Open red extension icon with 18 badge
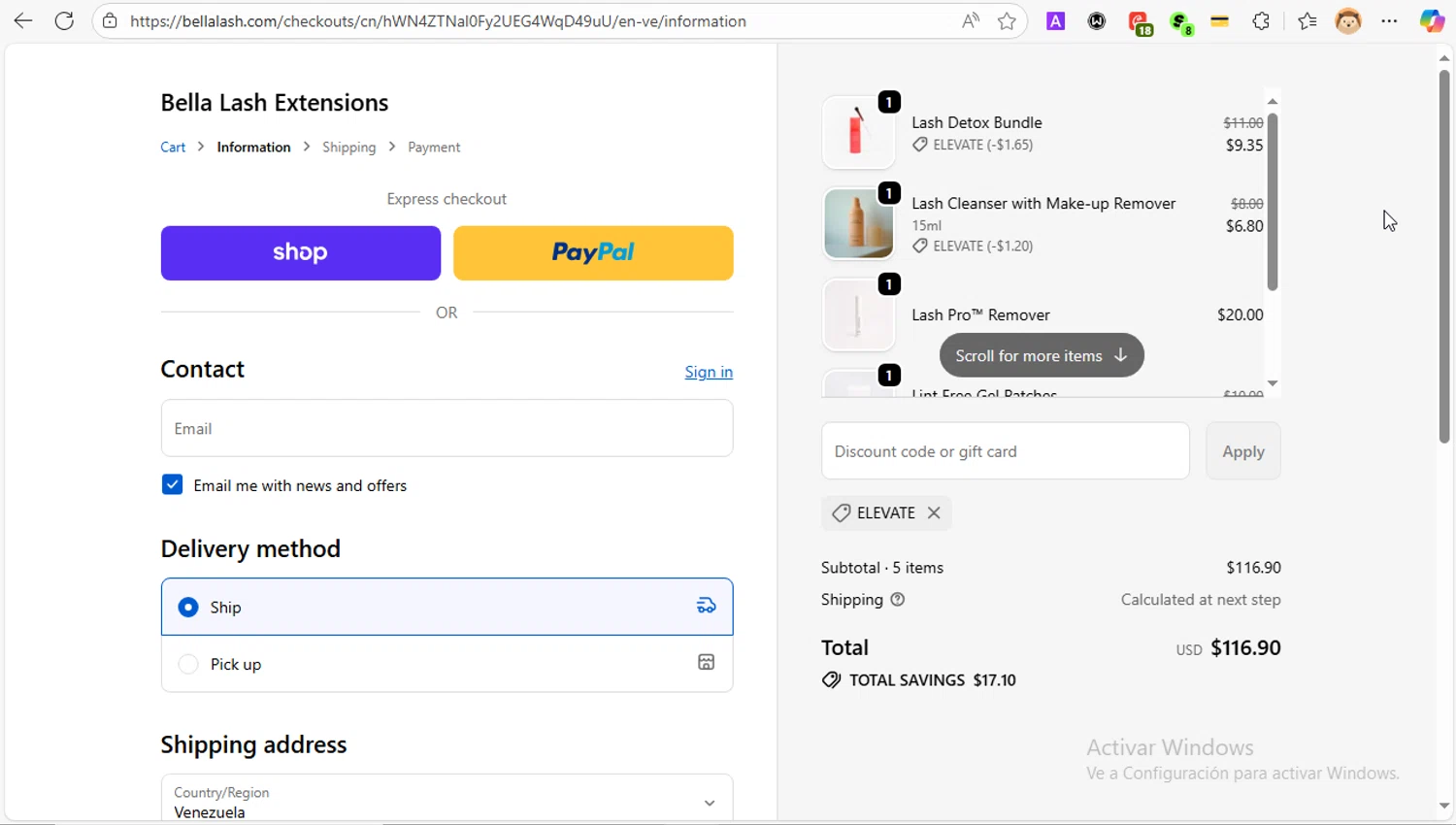The width and height of the screenshot is (1456, 825). click(x=1140, y=22)
